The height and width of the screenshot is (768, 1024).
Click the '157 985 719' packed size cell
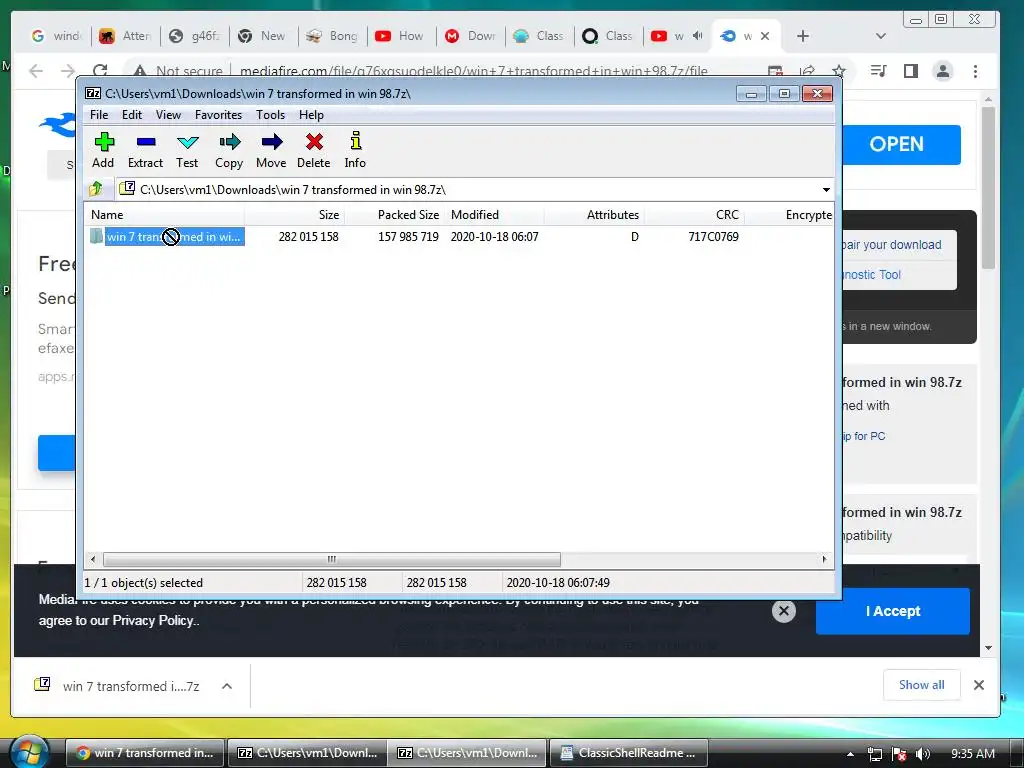408,236
